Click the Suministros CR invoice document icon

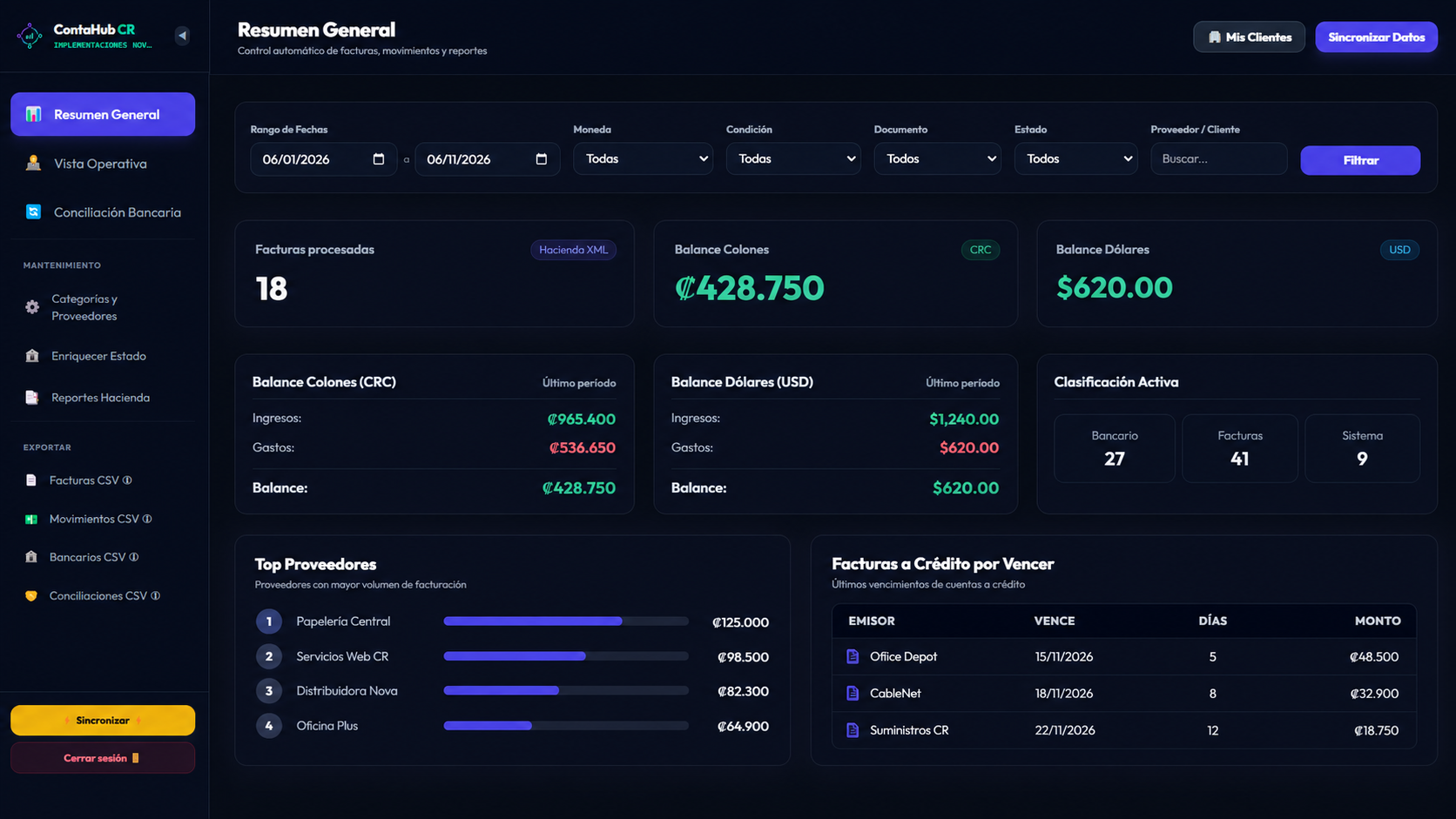853,730
